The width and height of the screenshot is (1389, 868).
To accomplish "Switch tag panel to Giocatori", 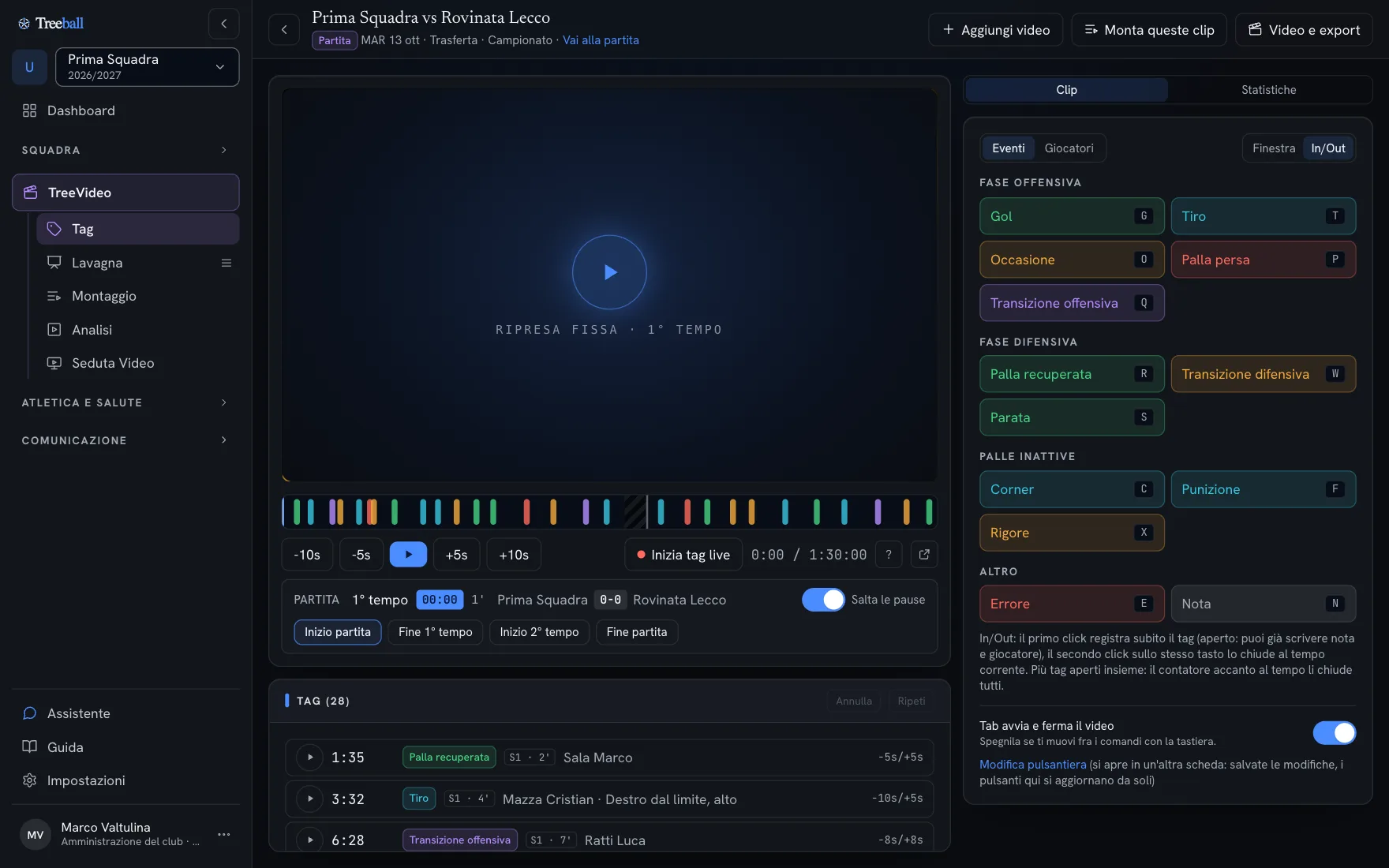I will [x=1069, y=148].
